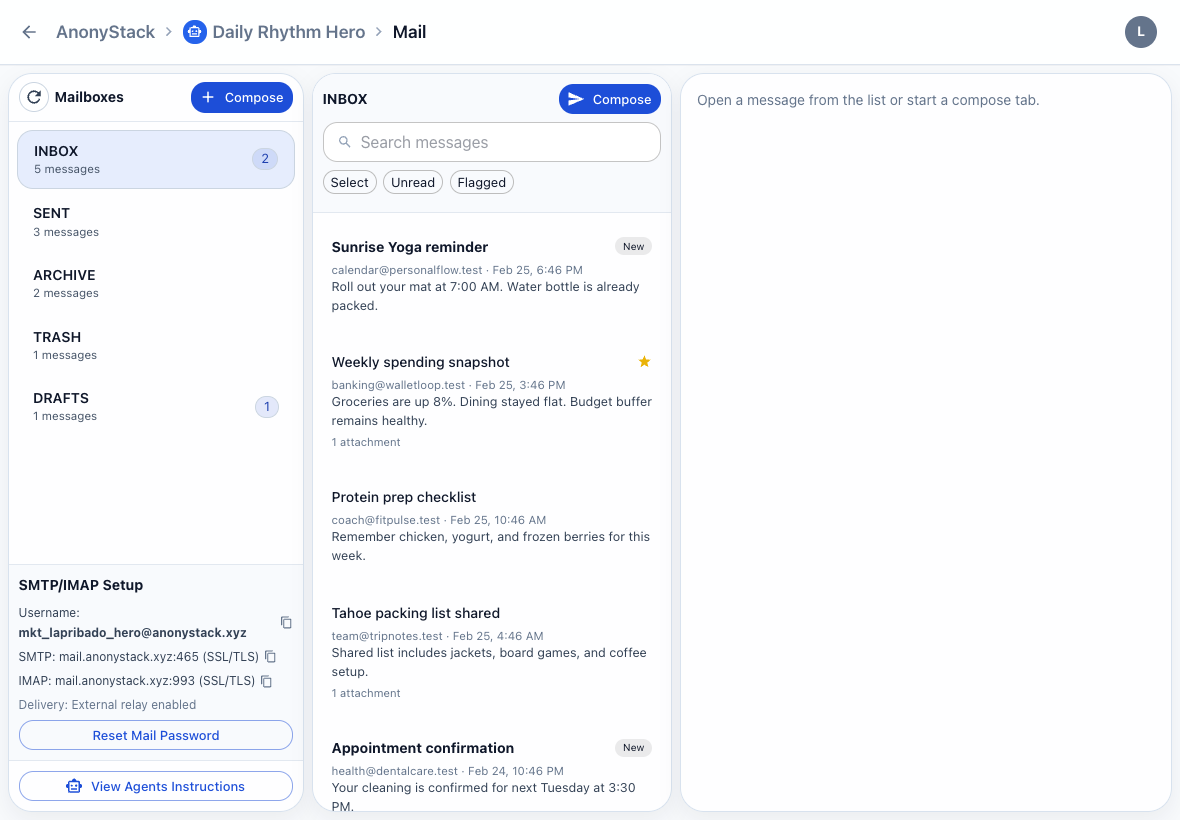Toggle the star on Weekly spending snapshot

pos(644,361)
